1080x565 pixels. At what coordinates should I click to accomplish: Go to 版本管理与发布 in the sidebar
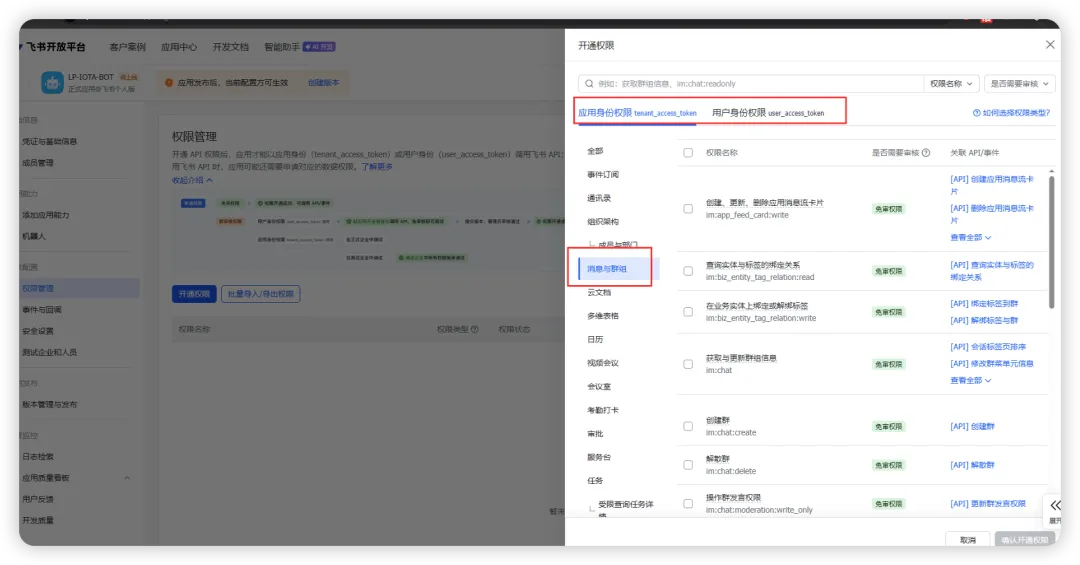coord(50,404)
